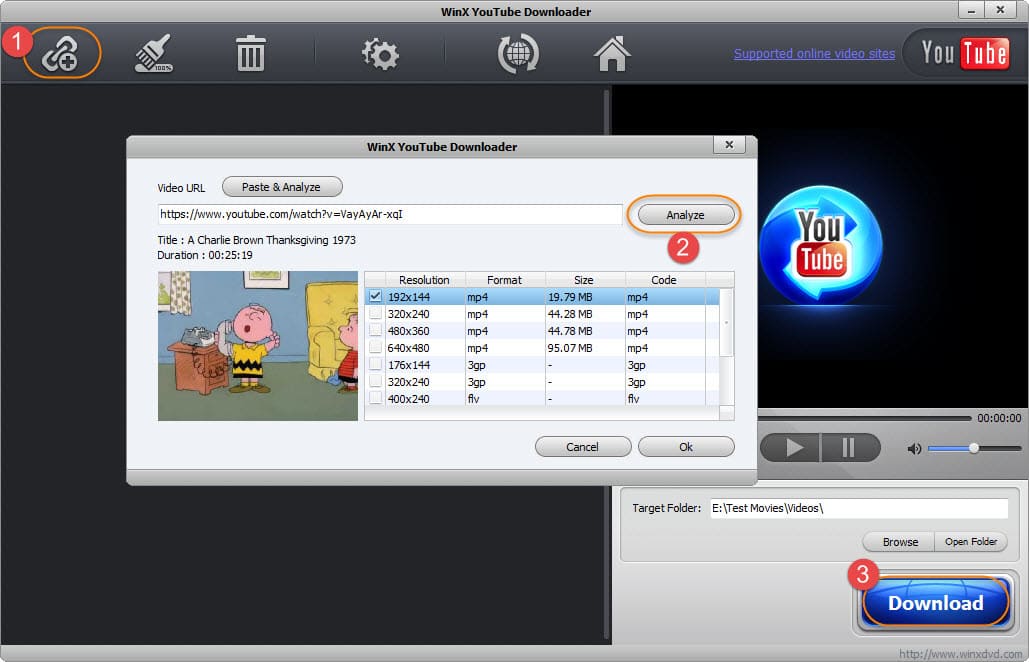Click the Clear completed tasks brush icon
The height and width of the screenshot is (662, 1029).
click(154, 53)
